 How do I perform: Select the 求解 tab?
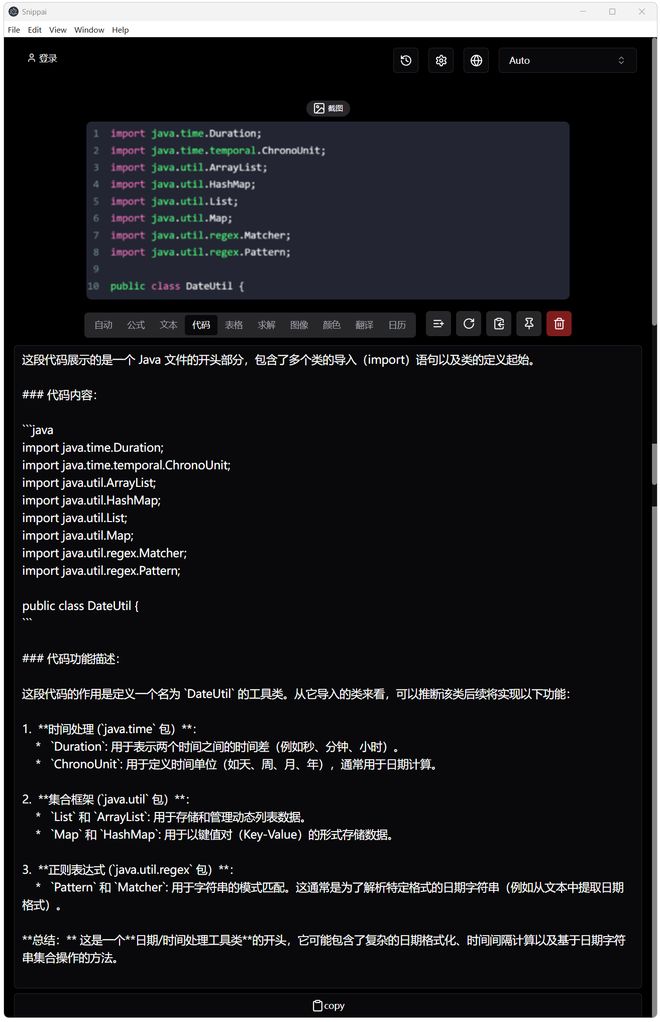click(266, 325)
